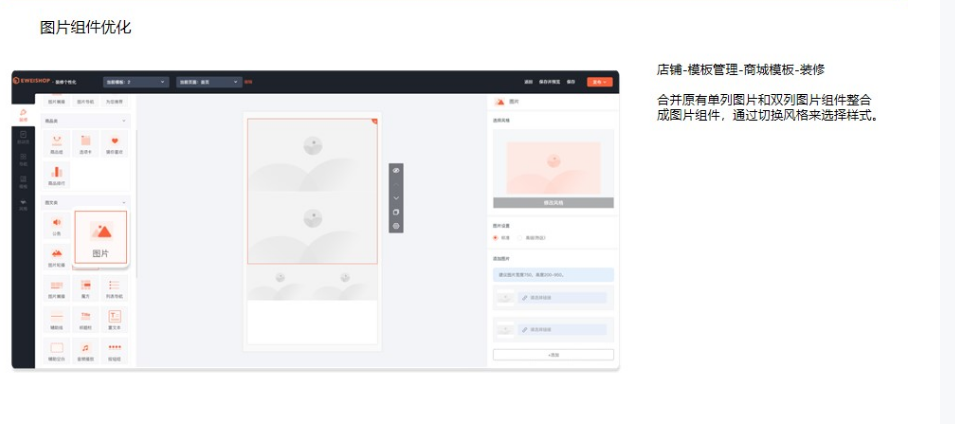Click the first image's link selection field
This screenshot has width=955, height=424.
pyautogui.click(x=562, y=298)
